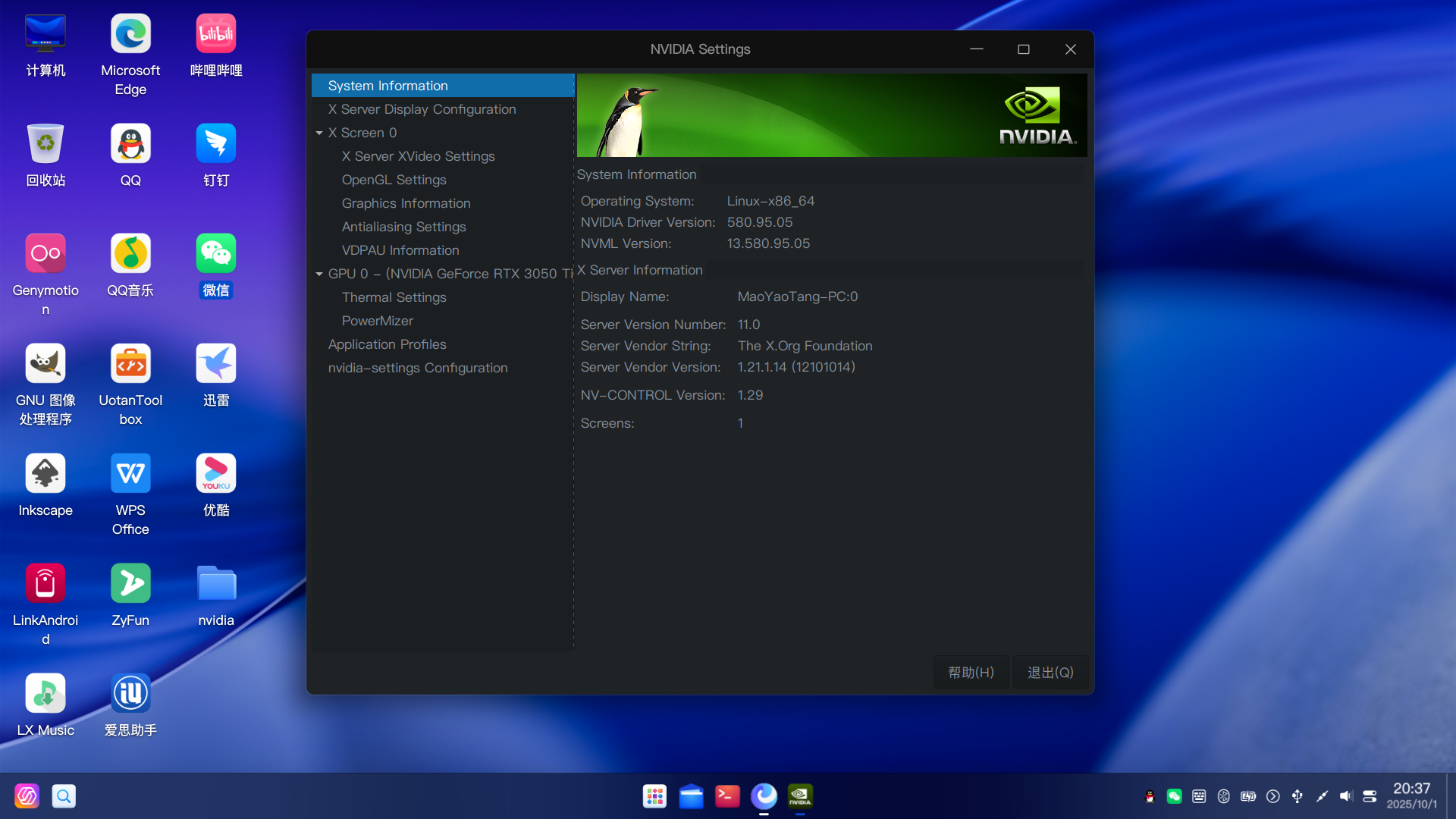
Task: Click the 退出(Q) quit button
Action: point(1050,673)
